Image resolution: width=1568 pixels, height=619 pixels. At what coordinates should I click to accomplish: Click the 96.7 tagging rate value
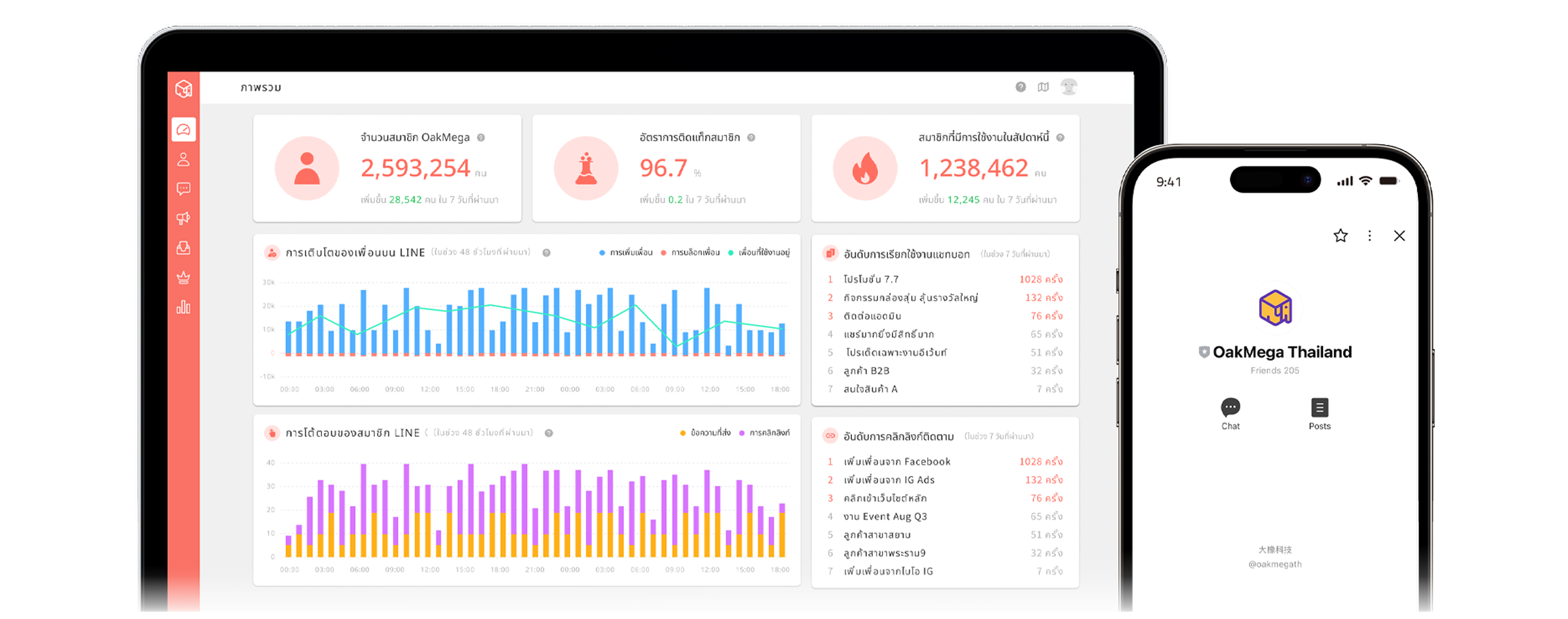coord(663,168)
